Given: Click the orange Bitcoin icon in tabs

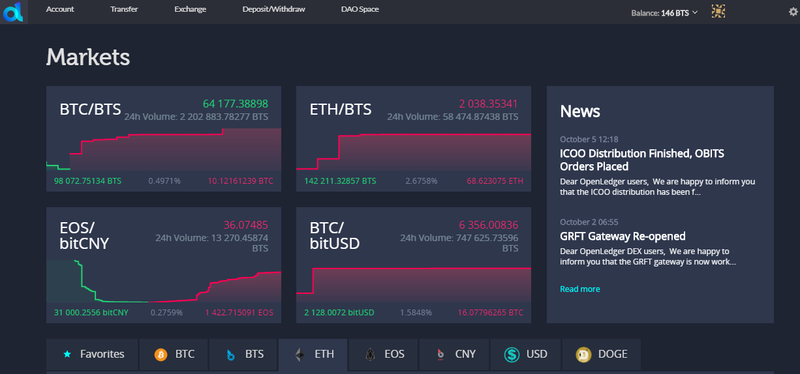Looking at the screenshot, I should pos(161,354).
